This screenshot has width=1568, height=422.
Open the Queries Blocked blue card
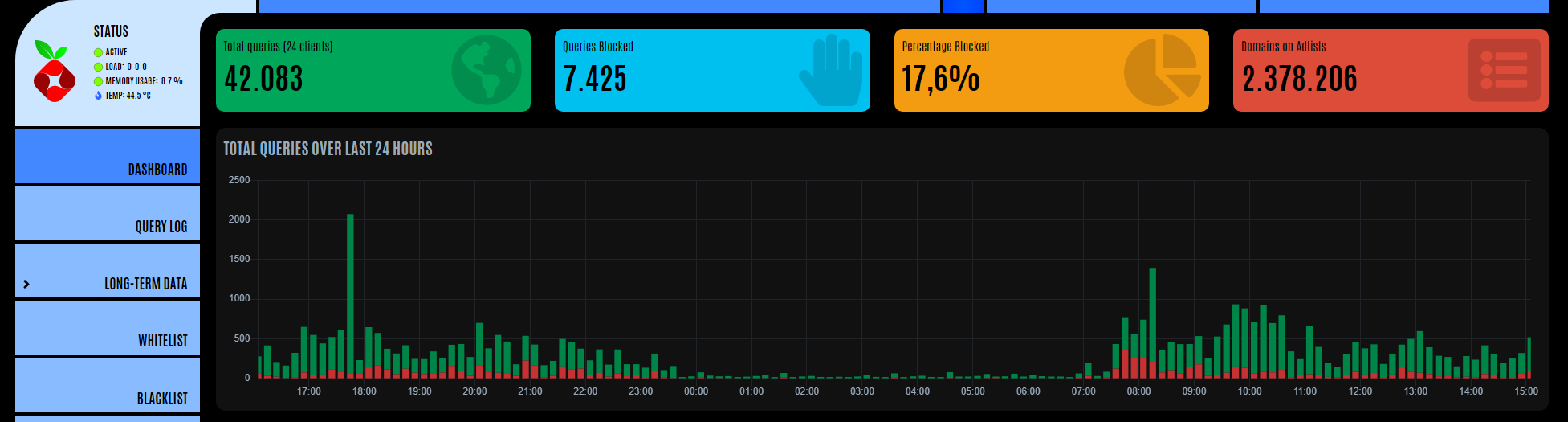[x=712, y=70]
